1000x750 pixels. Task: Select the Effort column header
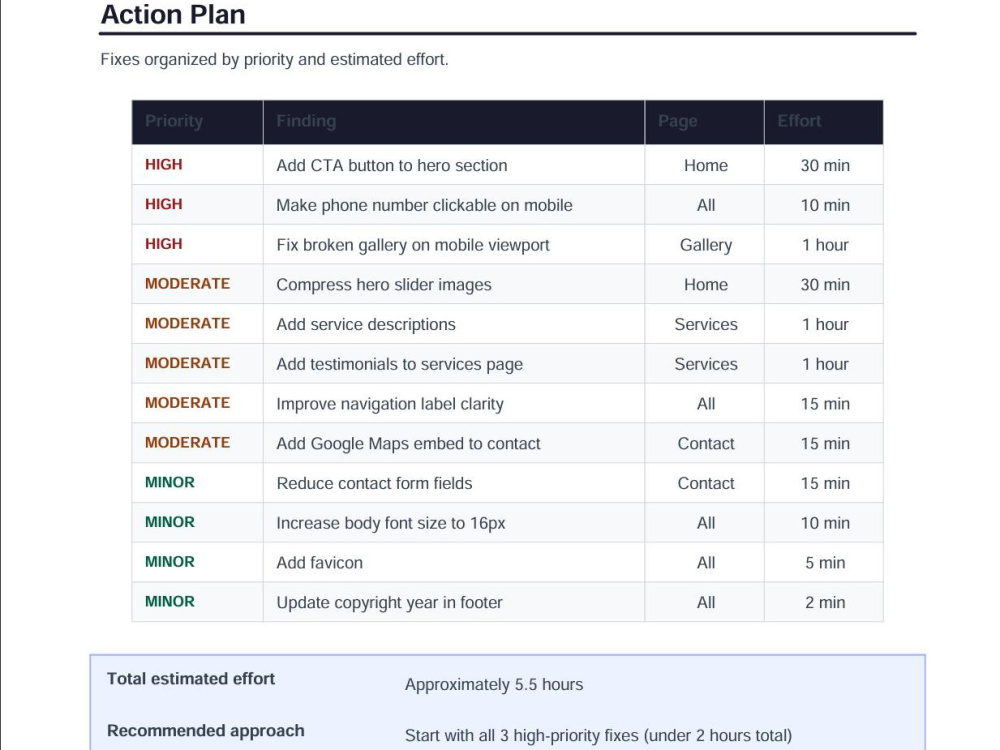[798, 121]
